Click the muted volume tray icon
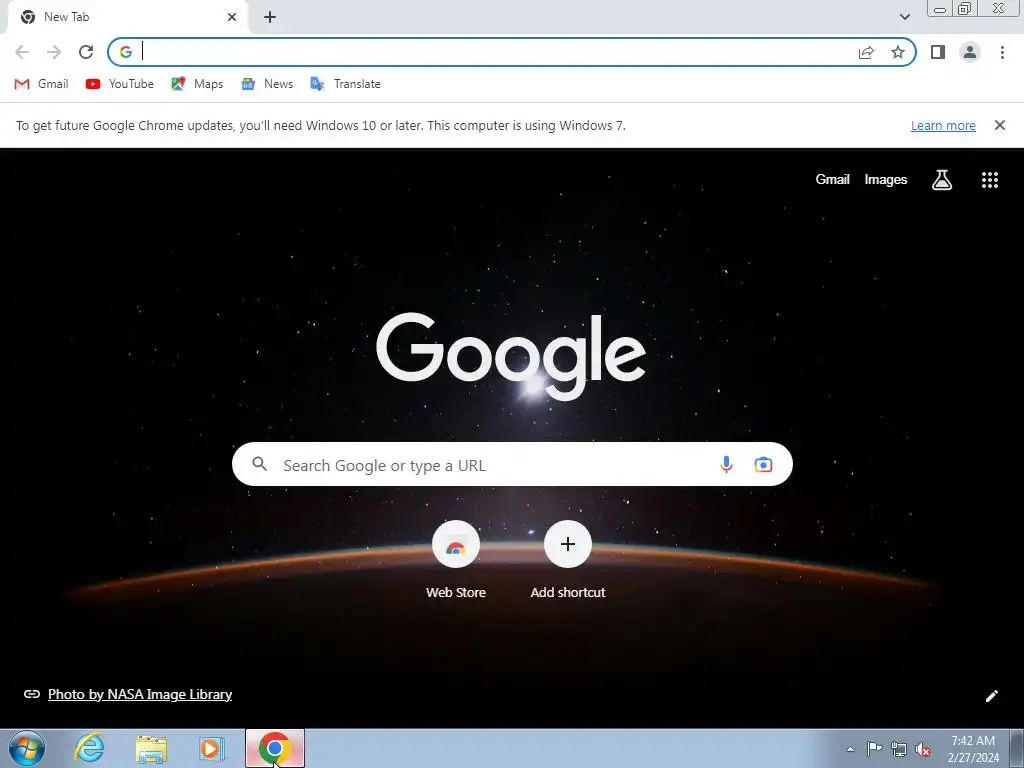This screenshot has height=768, width=1024. pyautogui.click(x=923, y=750)
